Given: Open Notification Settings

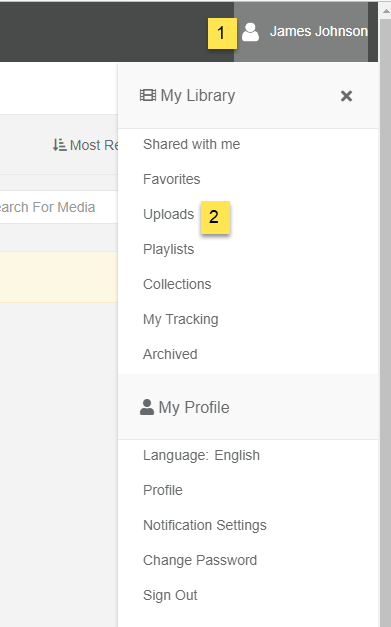Looking at the screenshot, I should [205, 525].
